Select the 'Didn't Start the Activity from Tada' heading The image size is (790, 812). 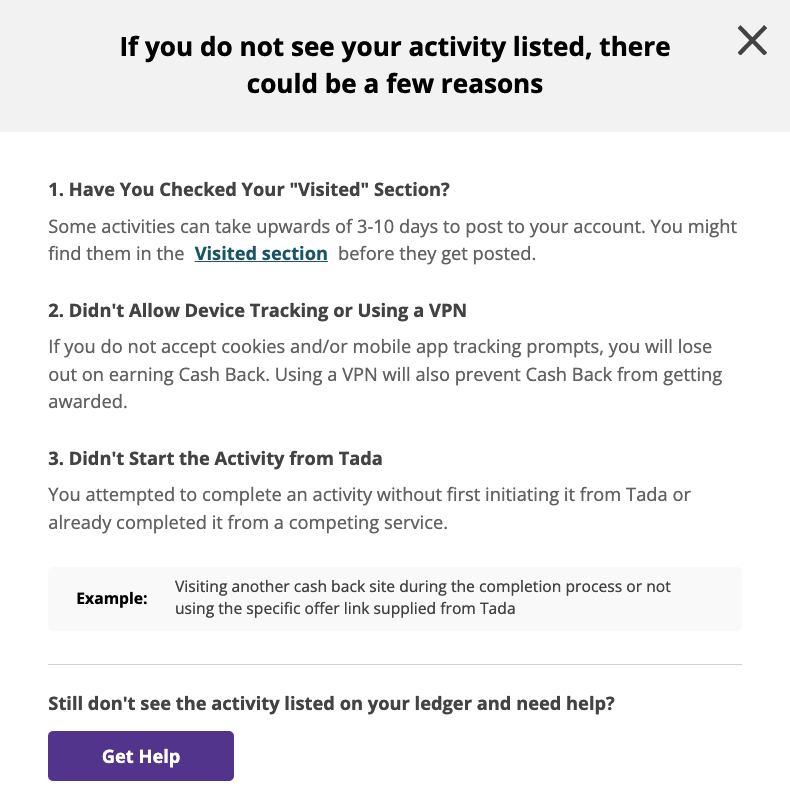(x=215, y=458)
